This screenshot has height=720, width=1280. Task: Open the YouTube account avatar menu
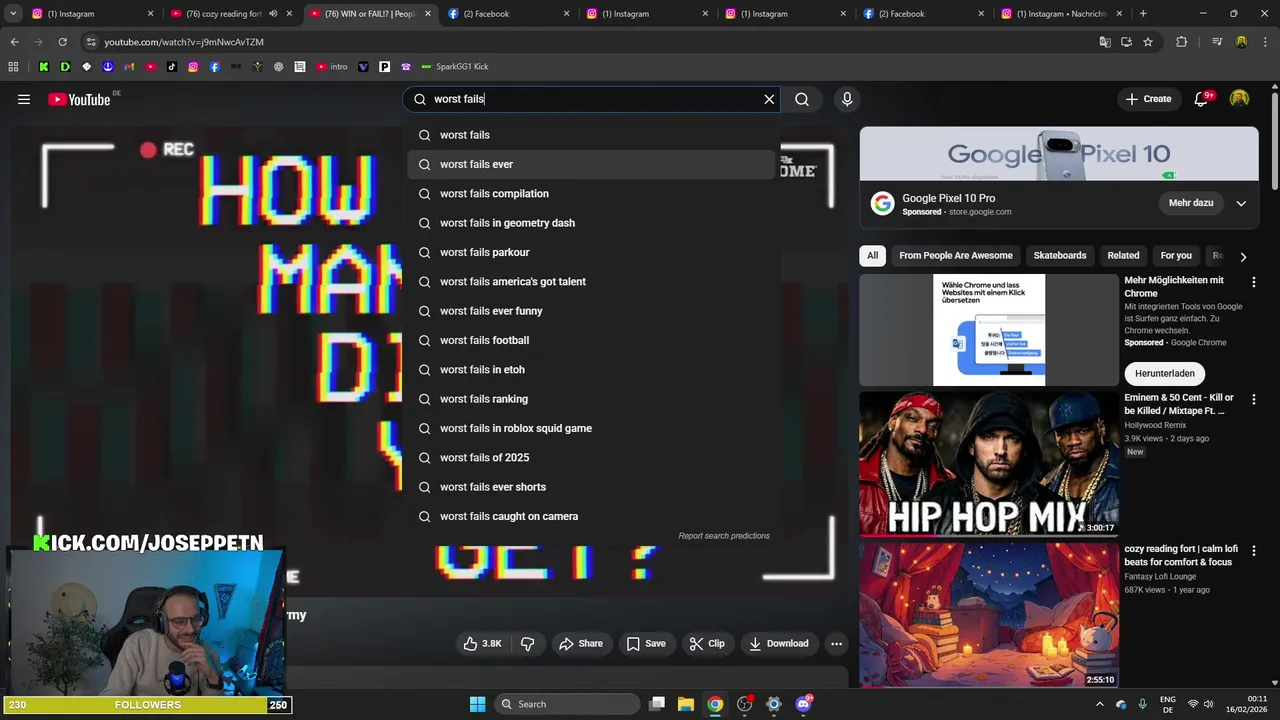(1239, 99)
